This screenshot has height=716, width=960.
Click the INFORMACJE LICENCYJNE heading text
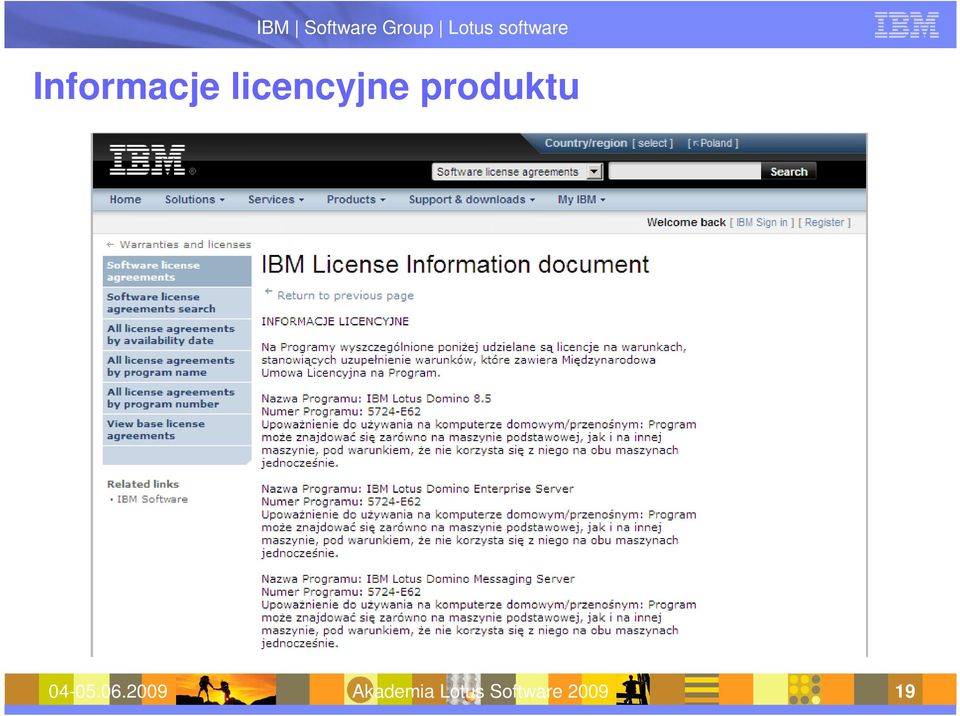point(335,322)
